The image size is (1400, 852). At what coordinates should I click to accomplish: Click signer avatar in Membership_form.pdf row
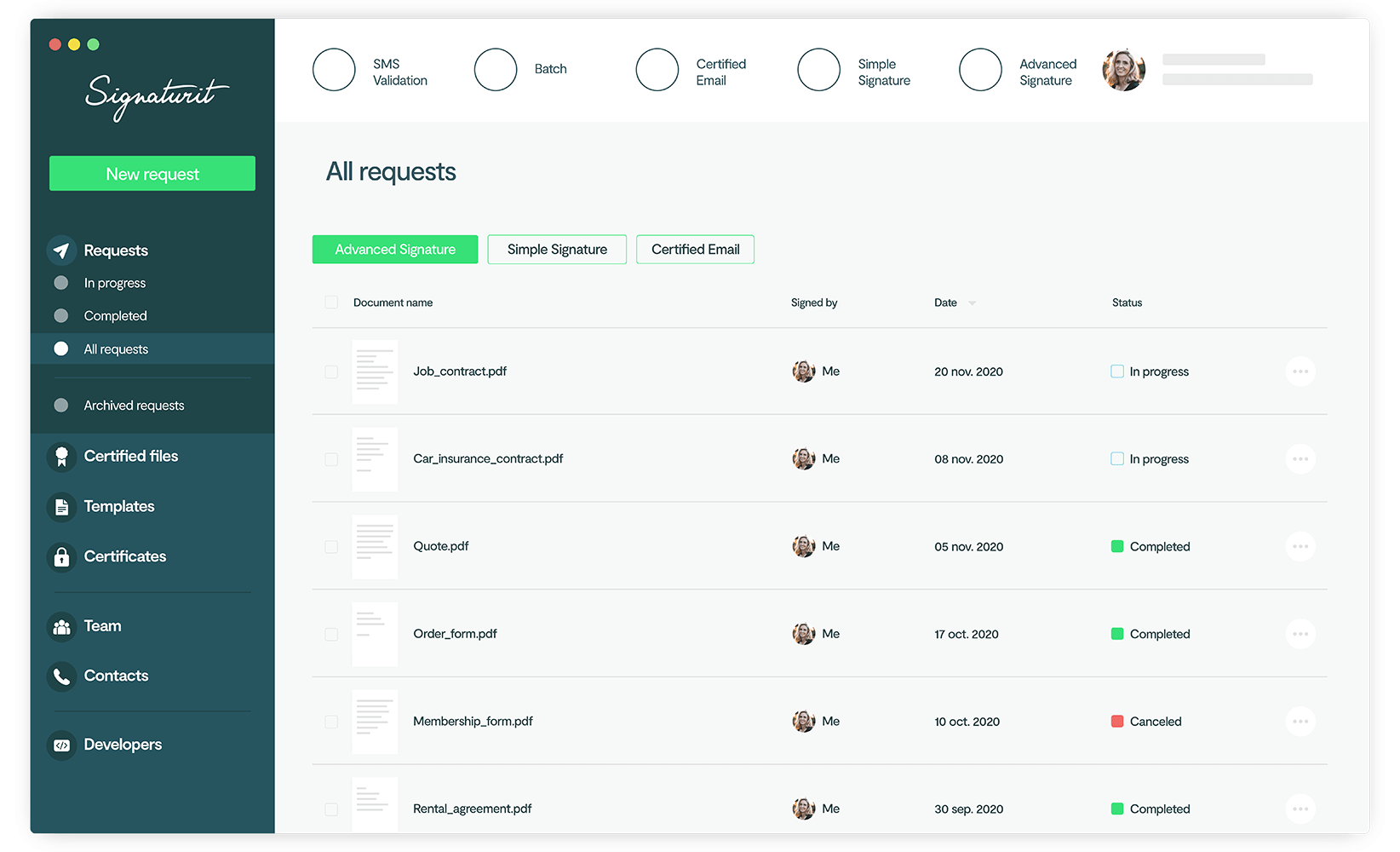804,722
